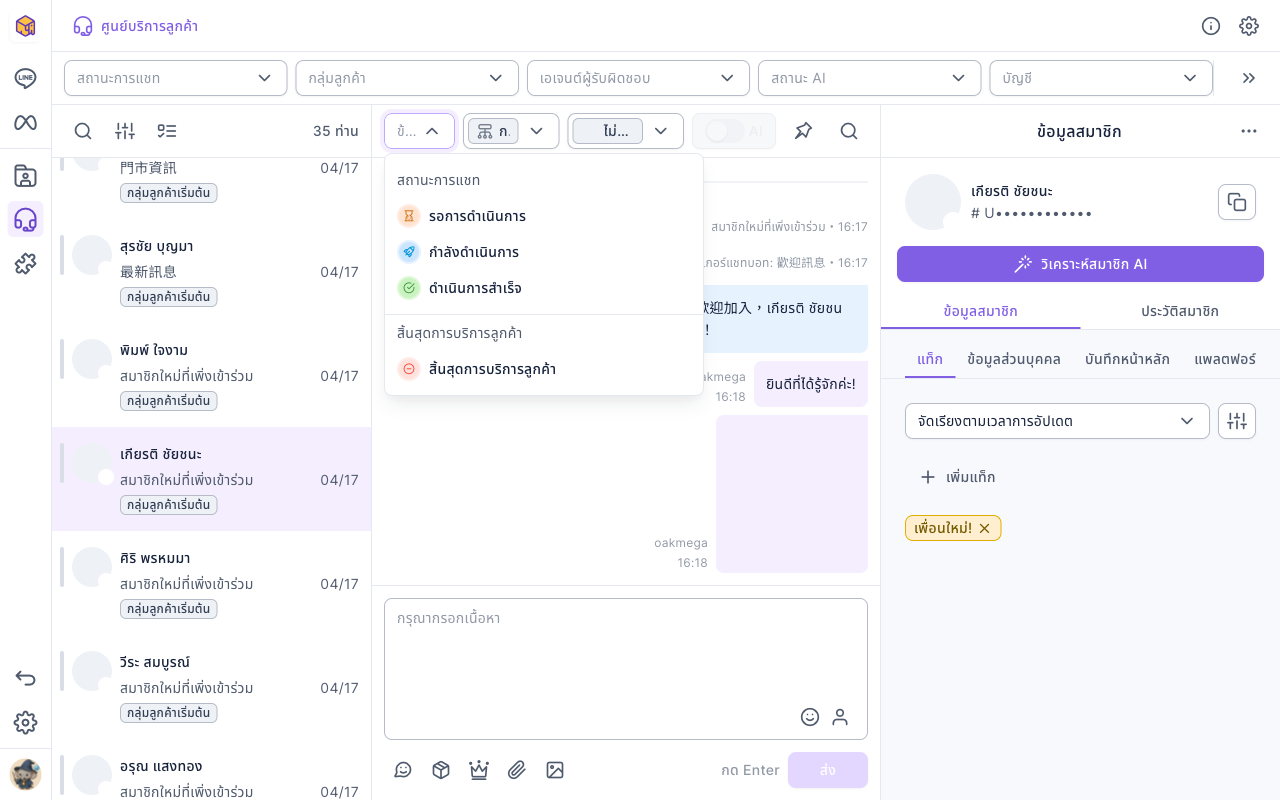This screenshot has width=1280, height=800.
Task: Click the message text input area
Action: pyautogui.click(x=626, y=669)
